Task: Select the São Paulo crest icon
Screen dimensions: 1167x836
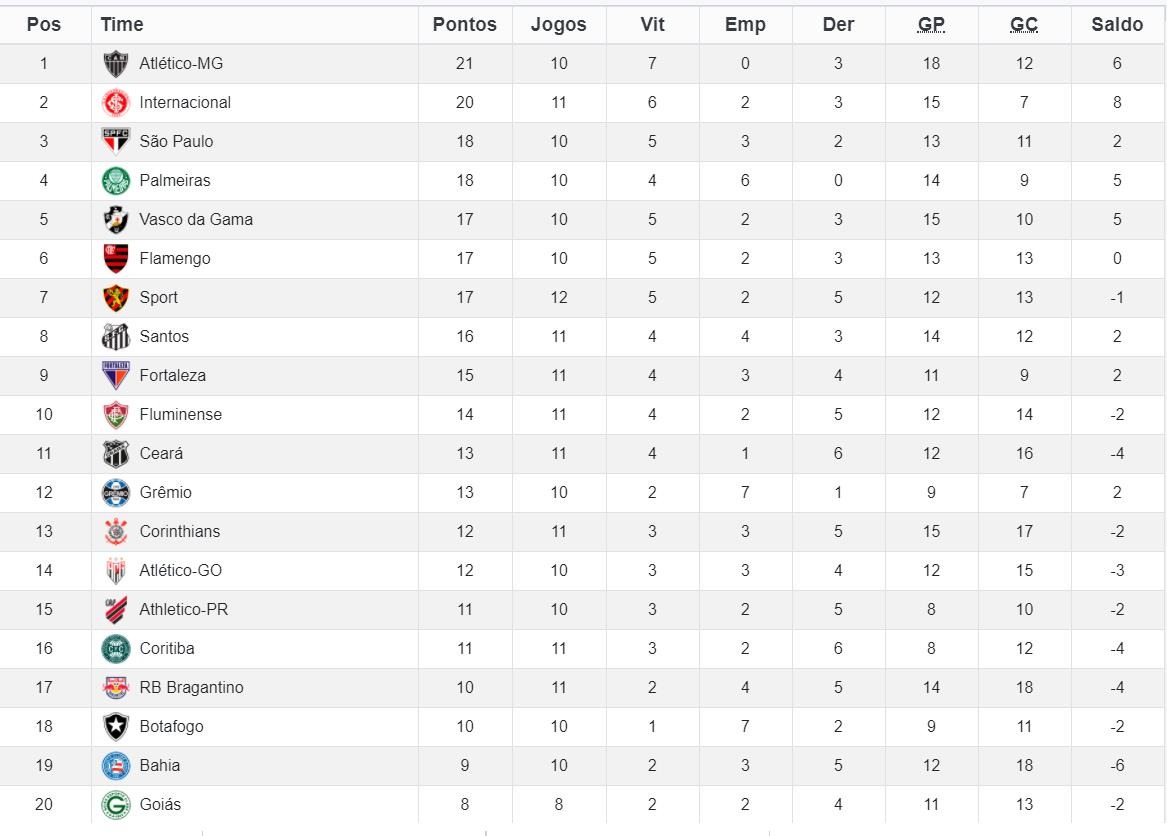Action: (x=115, y=141)
